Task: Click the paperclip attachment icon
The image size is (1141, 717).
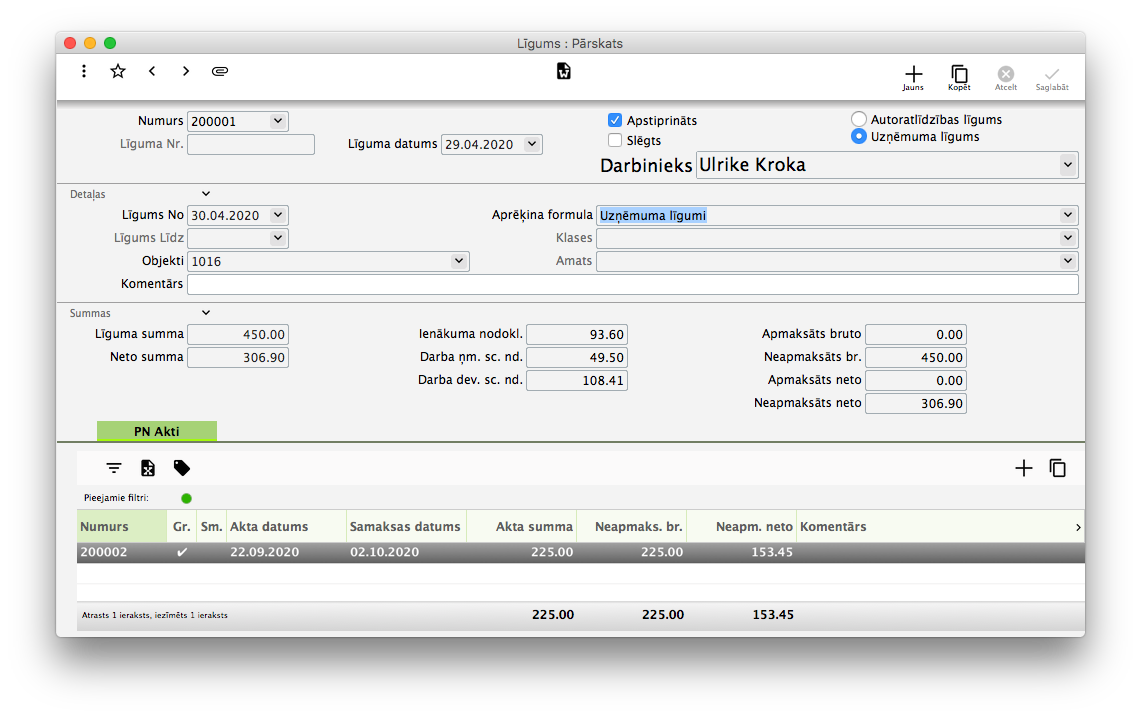Action: tap(220, 71)
